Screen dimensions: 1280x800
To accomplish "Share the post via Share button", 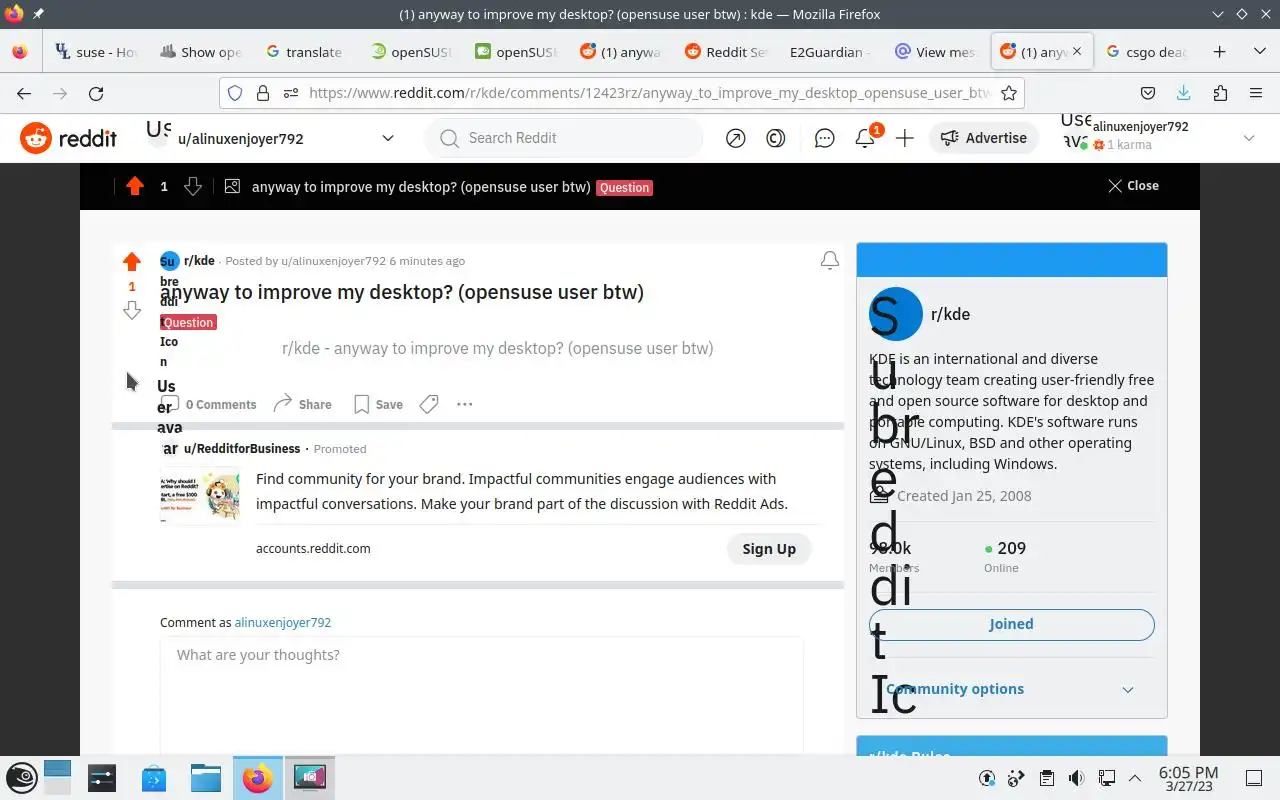I will [303, 404].
